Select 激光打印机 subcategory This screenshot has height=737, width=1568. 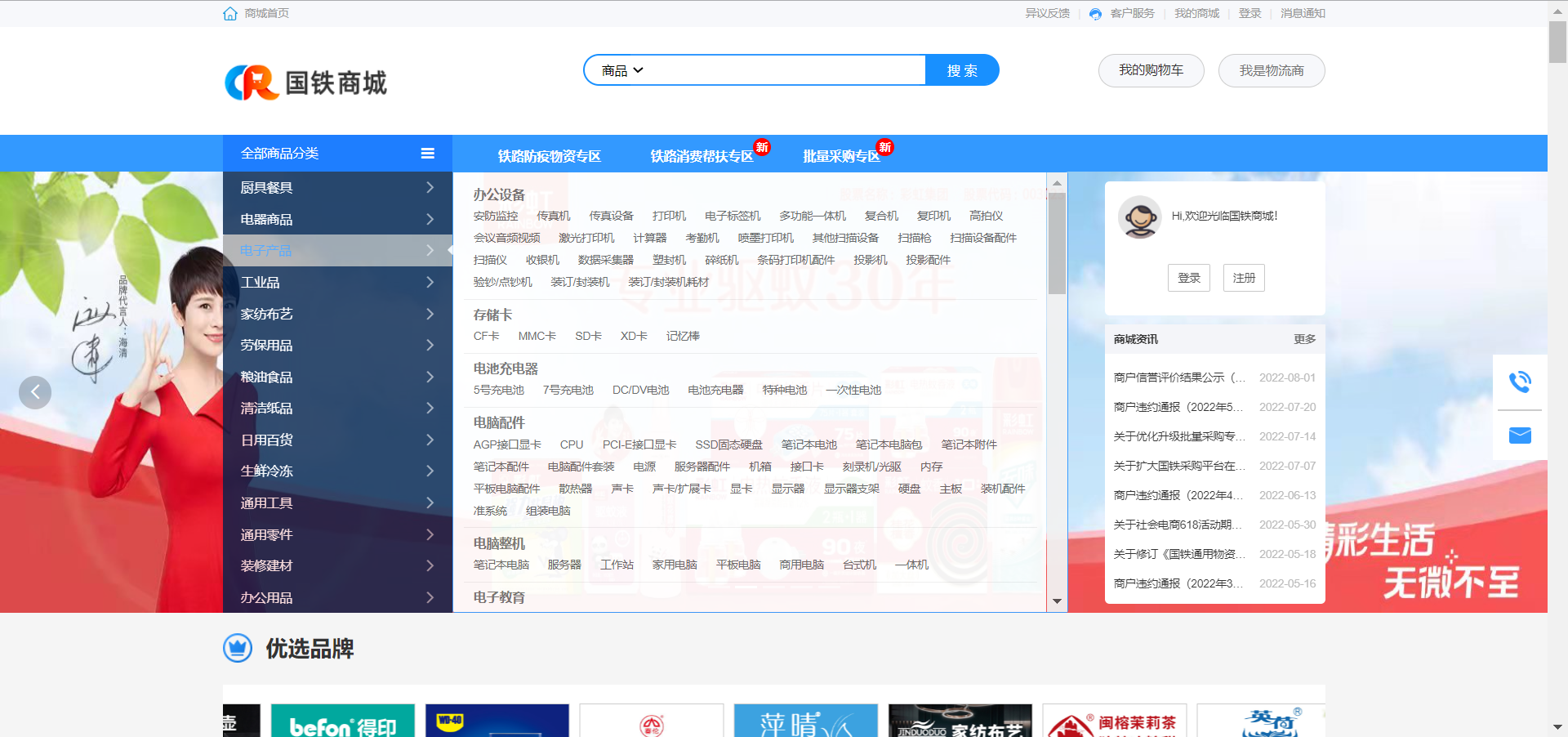coord(586,238)
